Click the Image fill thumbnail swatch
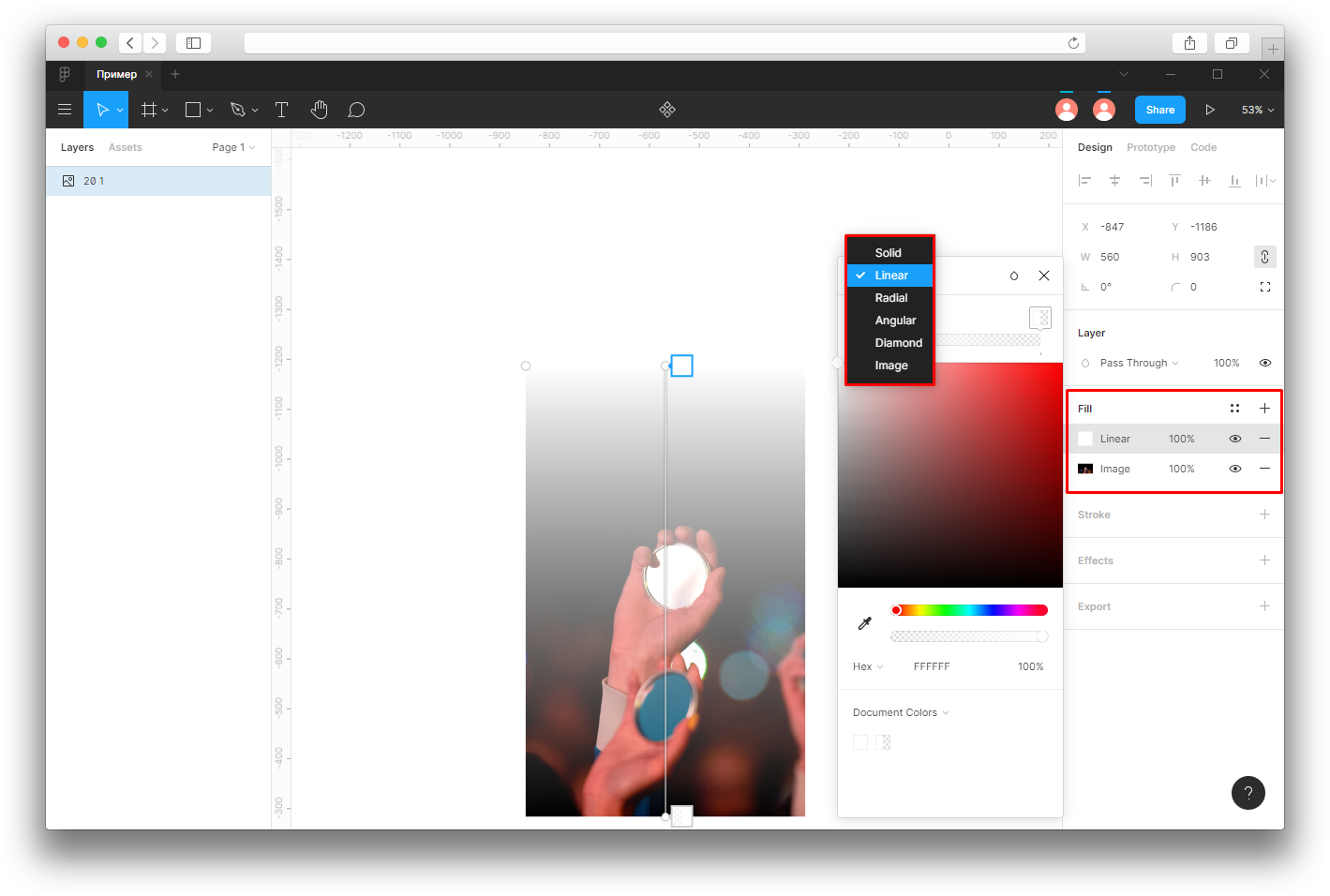The image size is (1330, 896). tap(1085, 469)
